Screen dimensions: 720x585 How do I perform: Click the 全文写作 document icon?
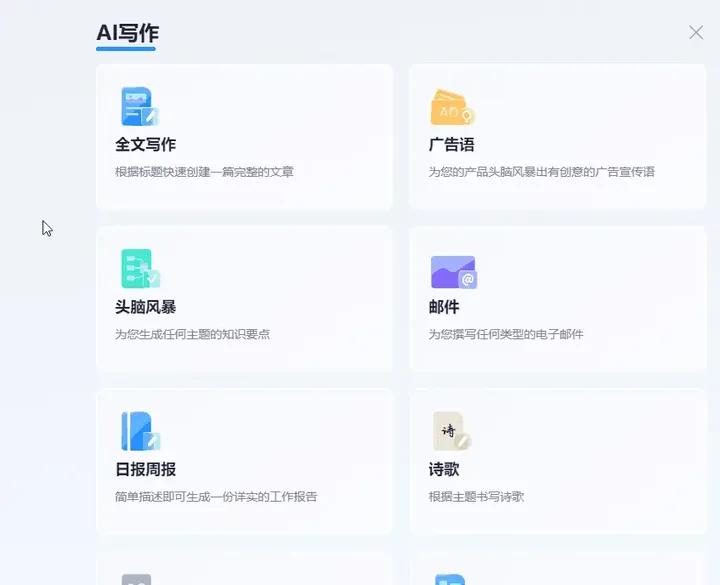click(140, 107)
